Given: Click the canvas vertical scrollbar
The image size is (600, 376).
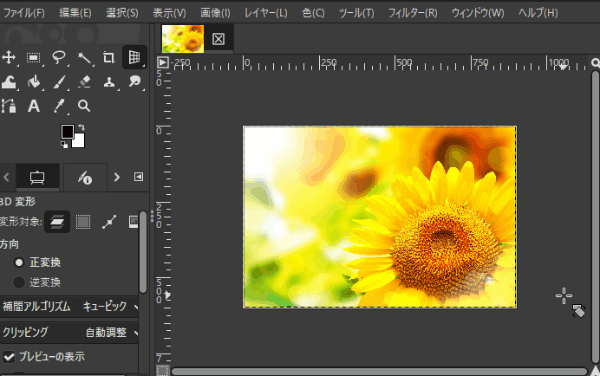Looking at the screenshot, I should (x=595, y=217).
